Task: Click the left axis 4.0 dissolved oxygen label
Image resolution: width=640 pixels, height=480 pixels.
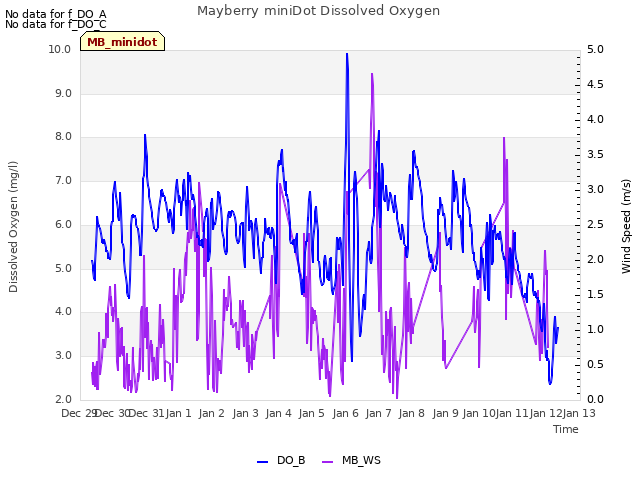Action: point(63,312)
